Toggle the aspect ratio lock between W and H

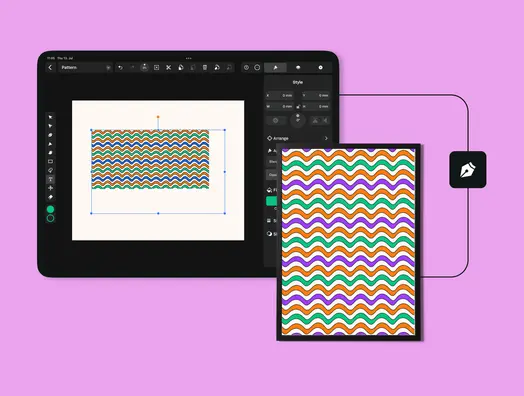(298, 106)
